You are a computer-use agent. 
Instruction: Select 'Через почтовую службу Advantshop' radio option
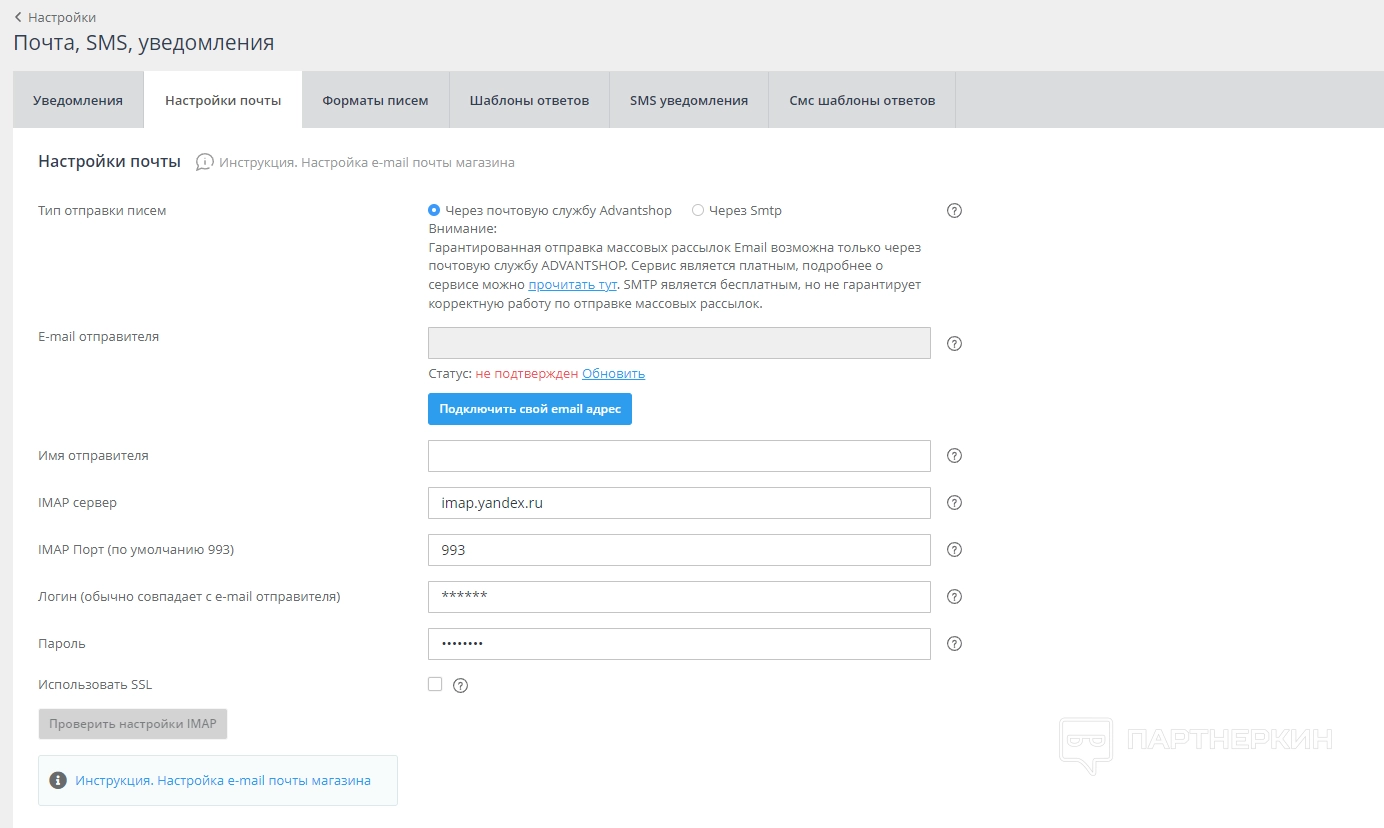434,211
